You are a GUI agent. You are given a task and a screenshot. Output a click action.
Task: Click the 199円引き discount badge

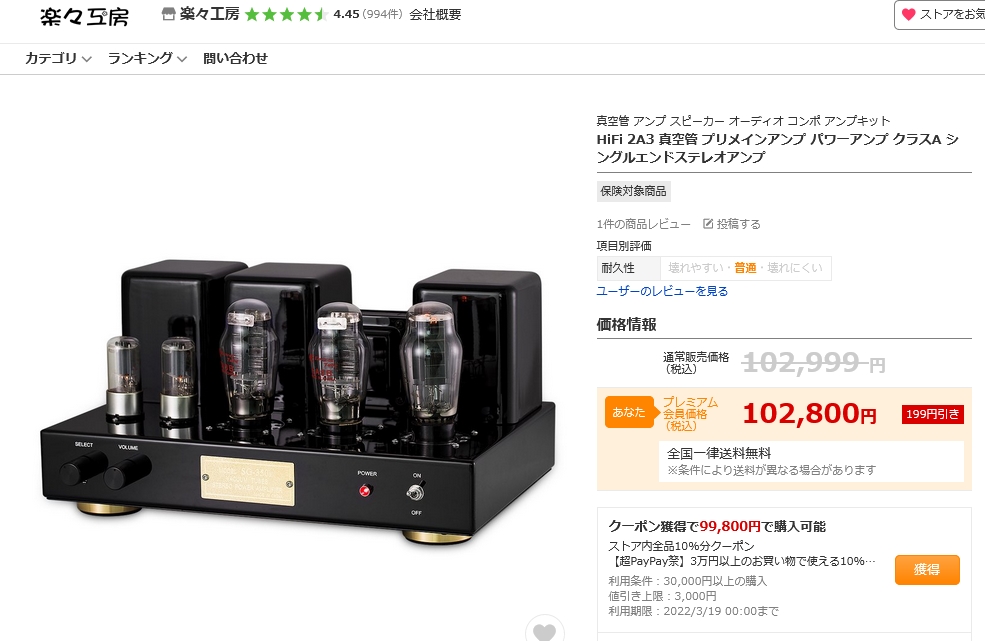point(933,414)
